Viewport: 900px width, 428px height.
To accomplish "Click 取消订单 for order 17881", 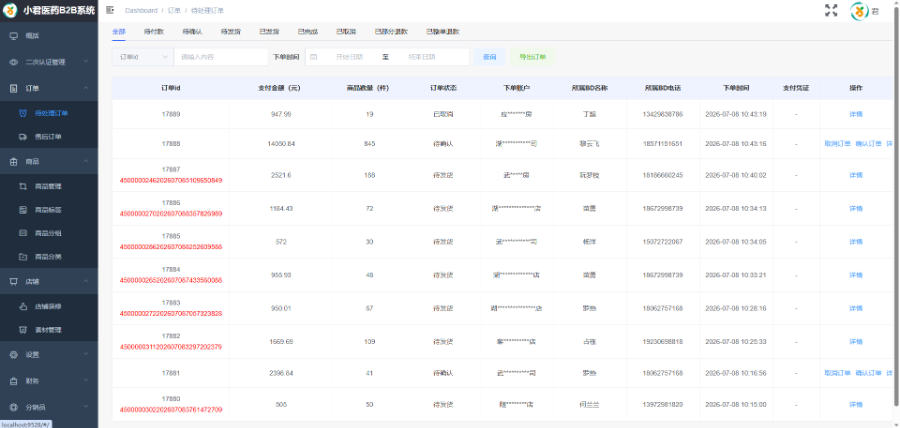I will 837,373.
